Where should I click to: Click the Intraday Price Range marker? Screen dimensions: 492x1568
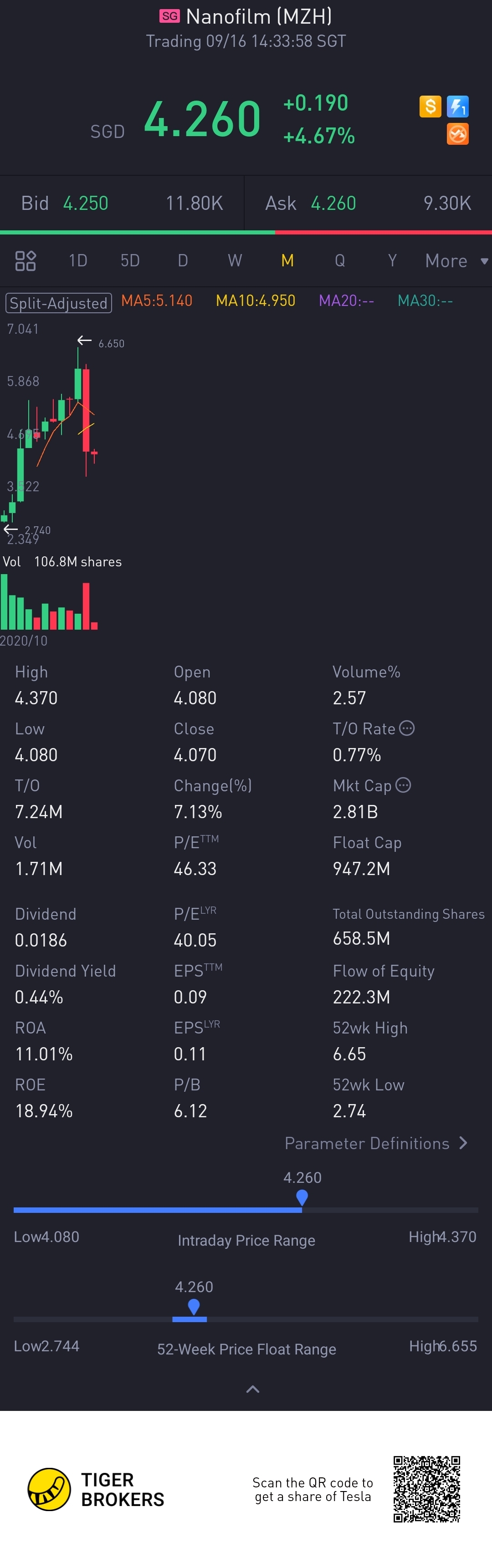tap(302, 1197)
